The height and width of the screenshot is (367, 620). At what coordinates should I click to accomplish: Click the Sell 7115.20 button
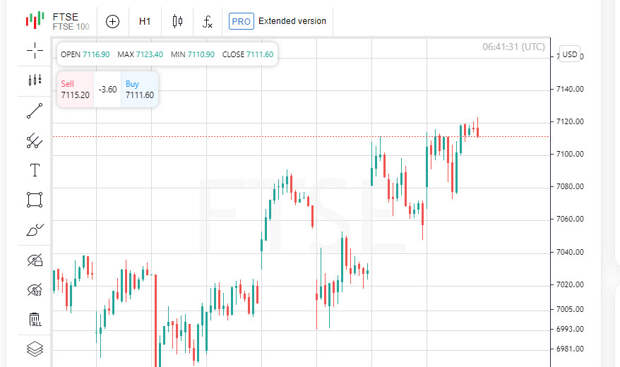[75, 89]
